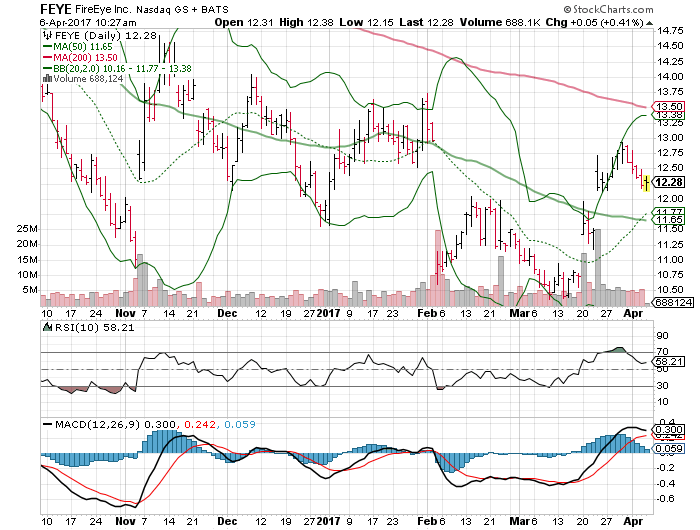Click the 70 overbought level on RSI axis
700x530 pixels.
[662, 352]
